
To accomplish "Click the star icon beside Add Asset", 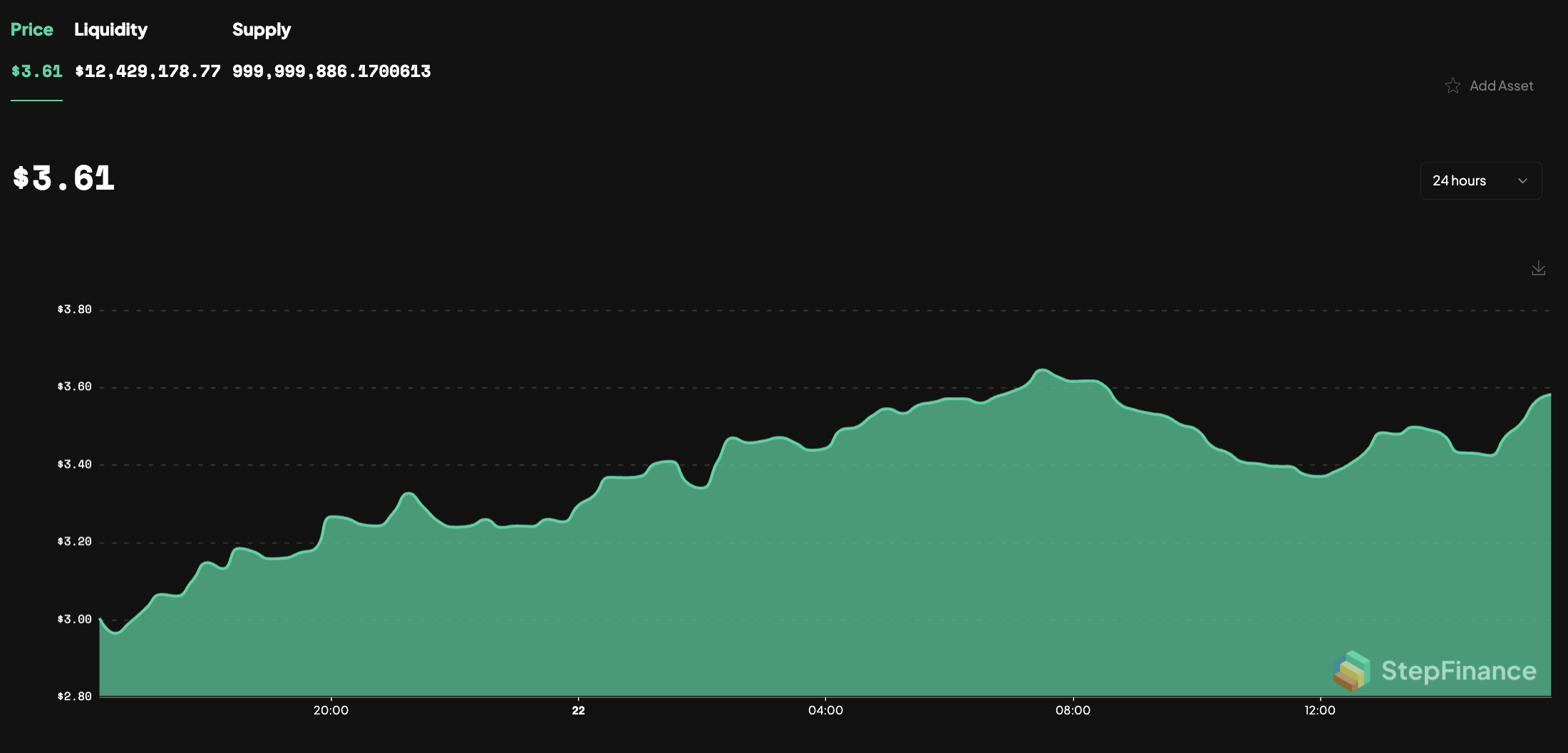I will 1453,86.
